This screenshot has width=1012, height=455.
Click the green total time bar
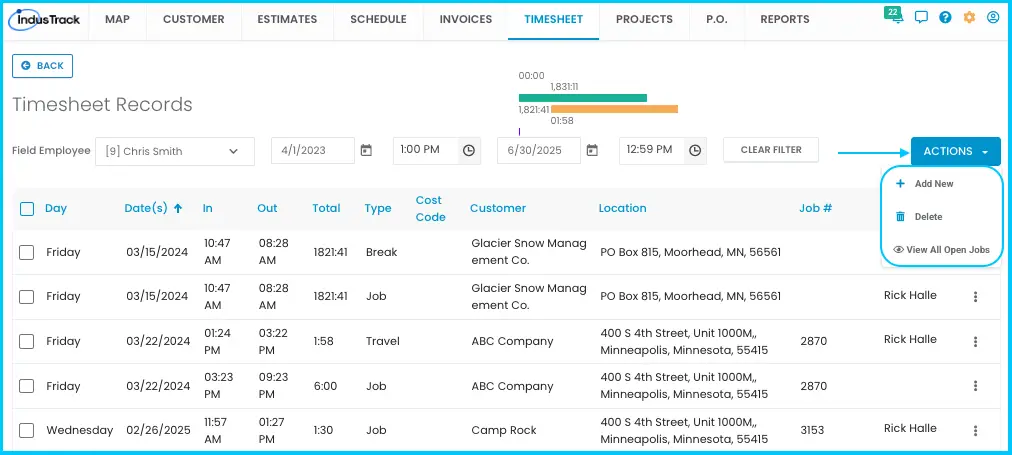[582, 97]
